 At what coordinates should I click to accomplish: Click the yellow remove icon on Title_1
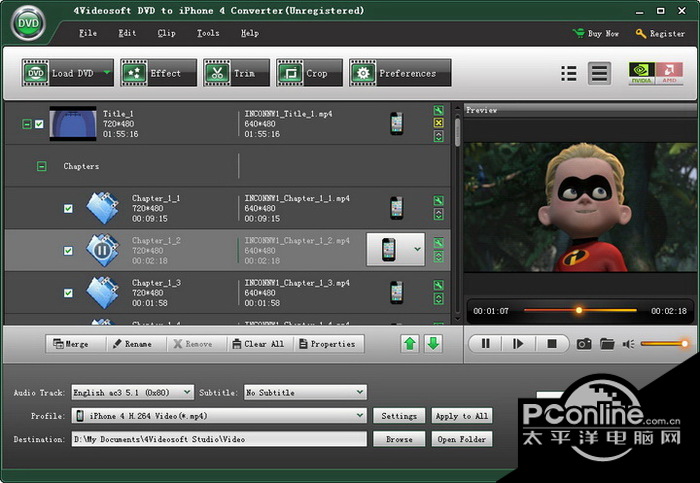point(438,123)
